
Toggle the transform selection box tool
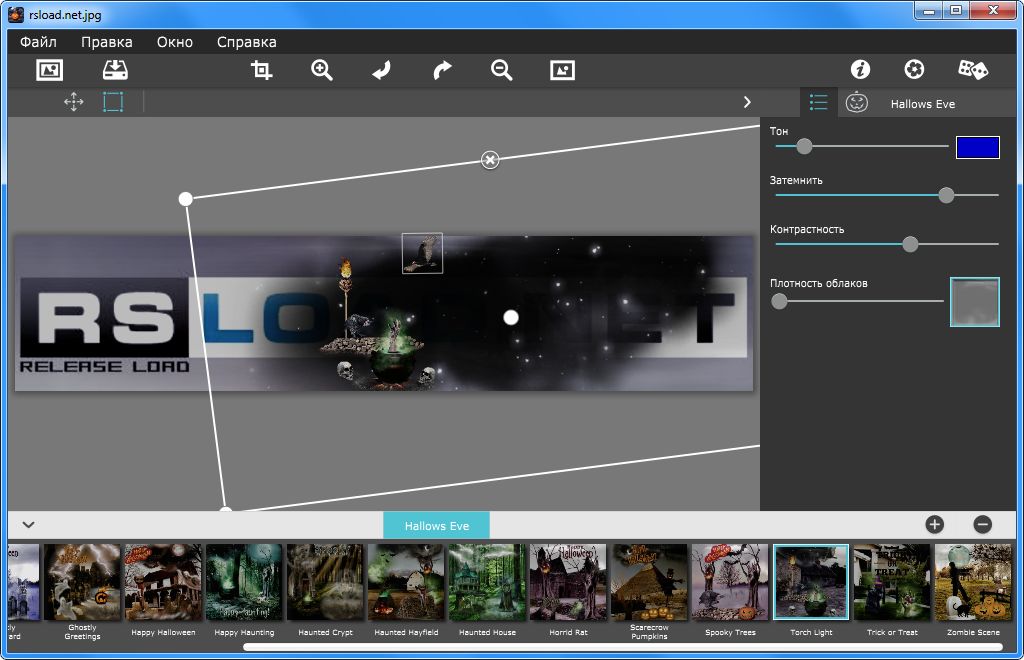pos(113,102)
